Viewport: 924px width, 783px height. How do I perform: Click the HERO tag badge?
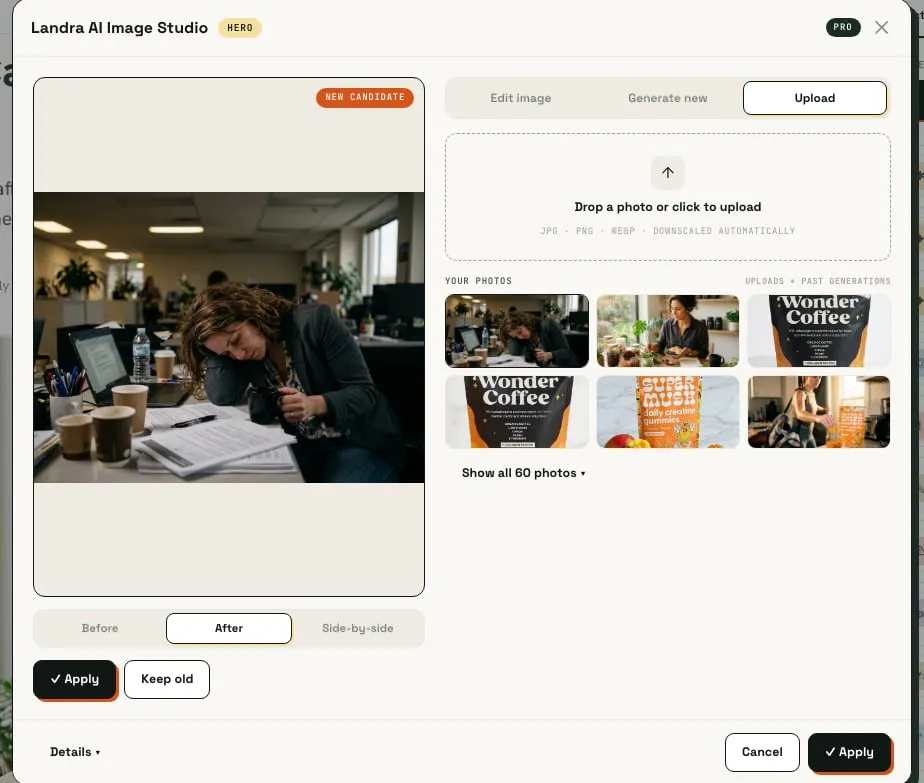click(x=240, y=28)
